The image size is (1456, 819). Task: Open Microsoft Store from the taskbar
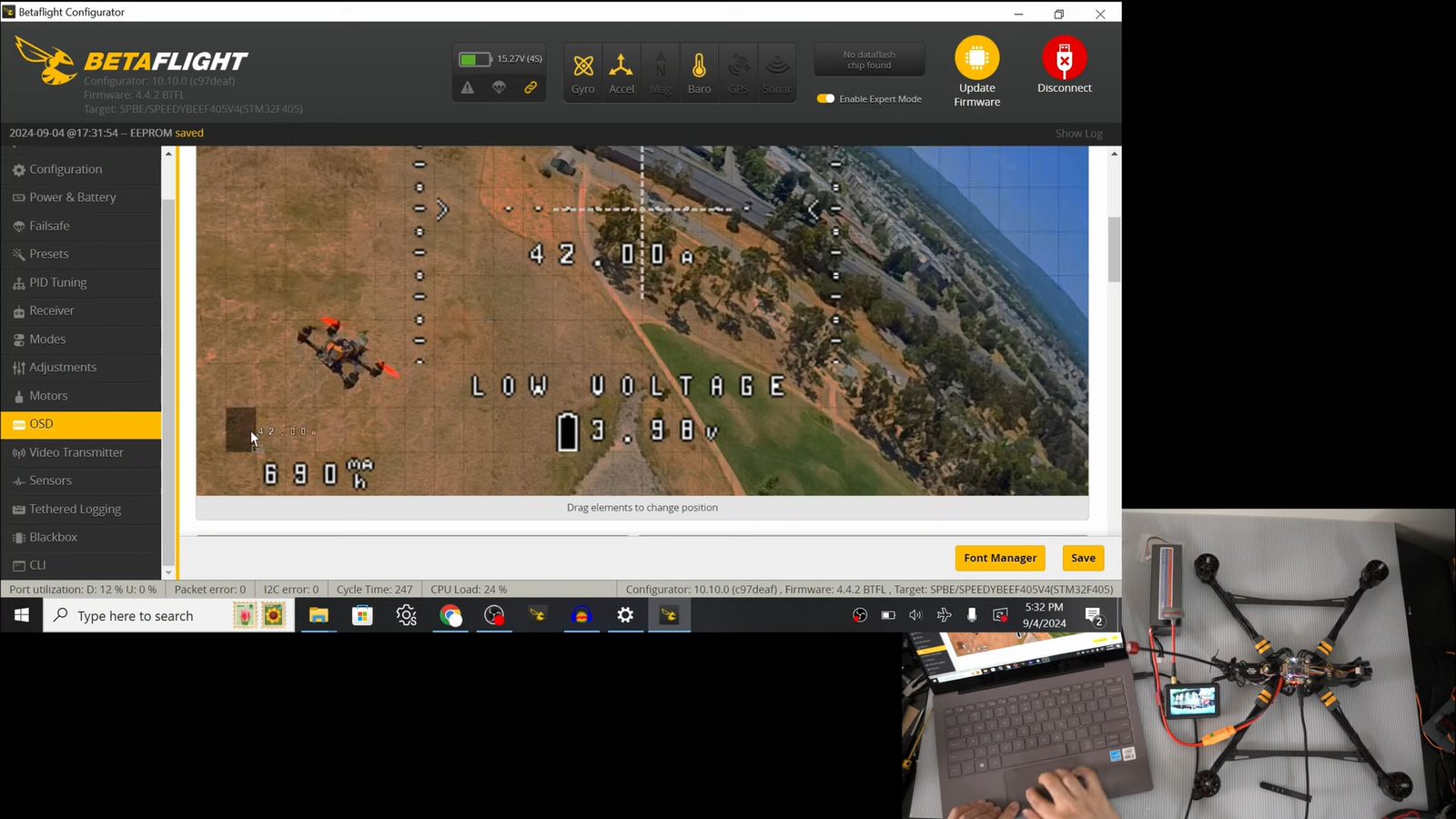point(362,616)
